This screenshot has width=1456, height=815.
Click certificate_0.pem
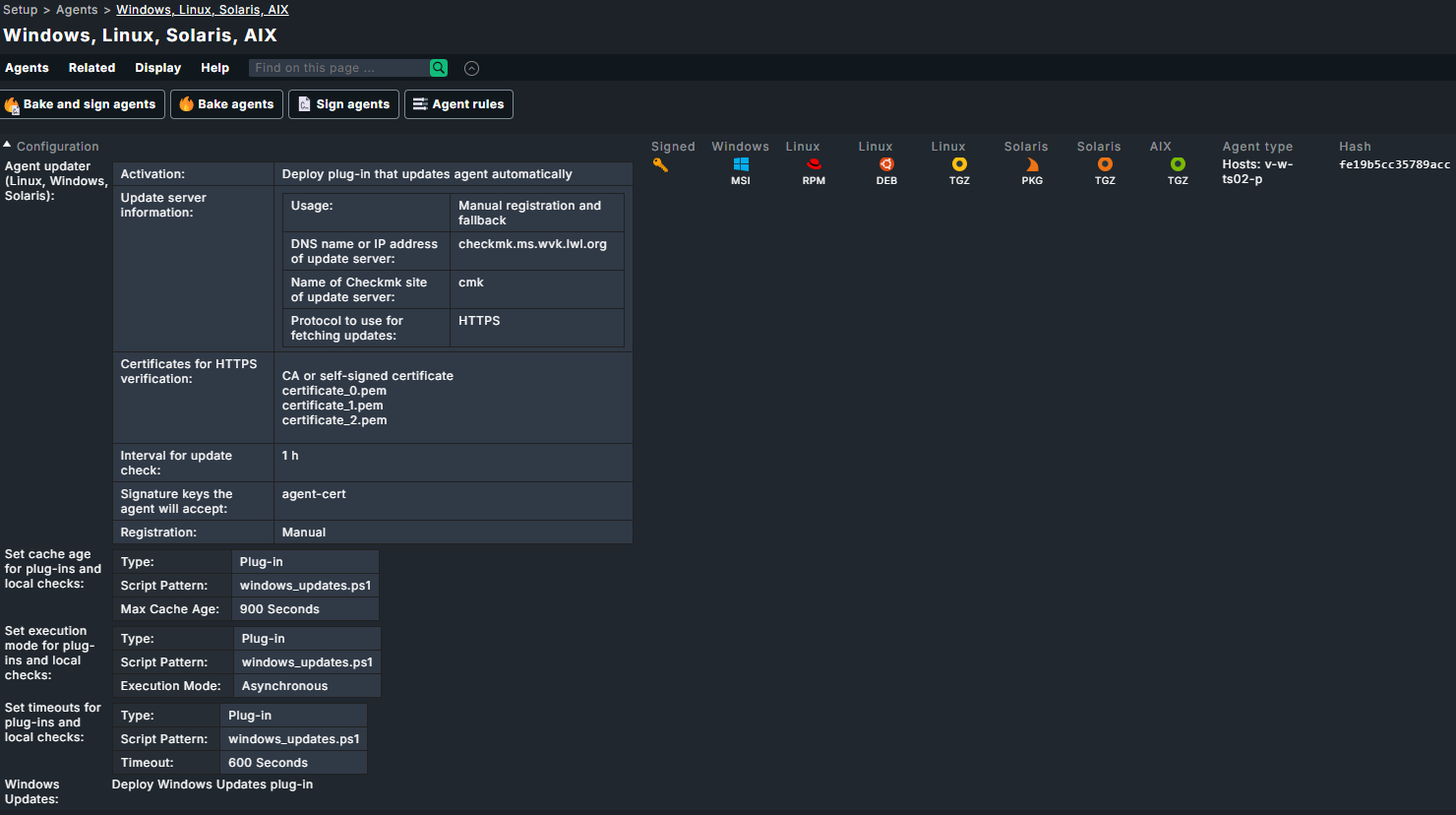(334, 391)
